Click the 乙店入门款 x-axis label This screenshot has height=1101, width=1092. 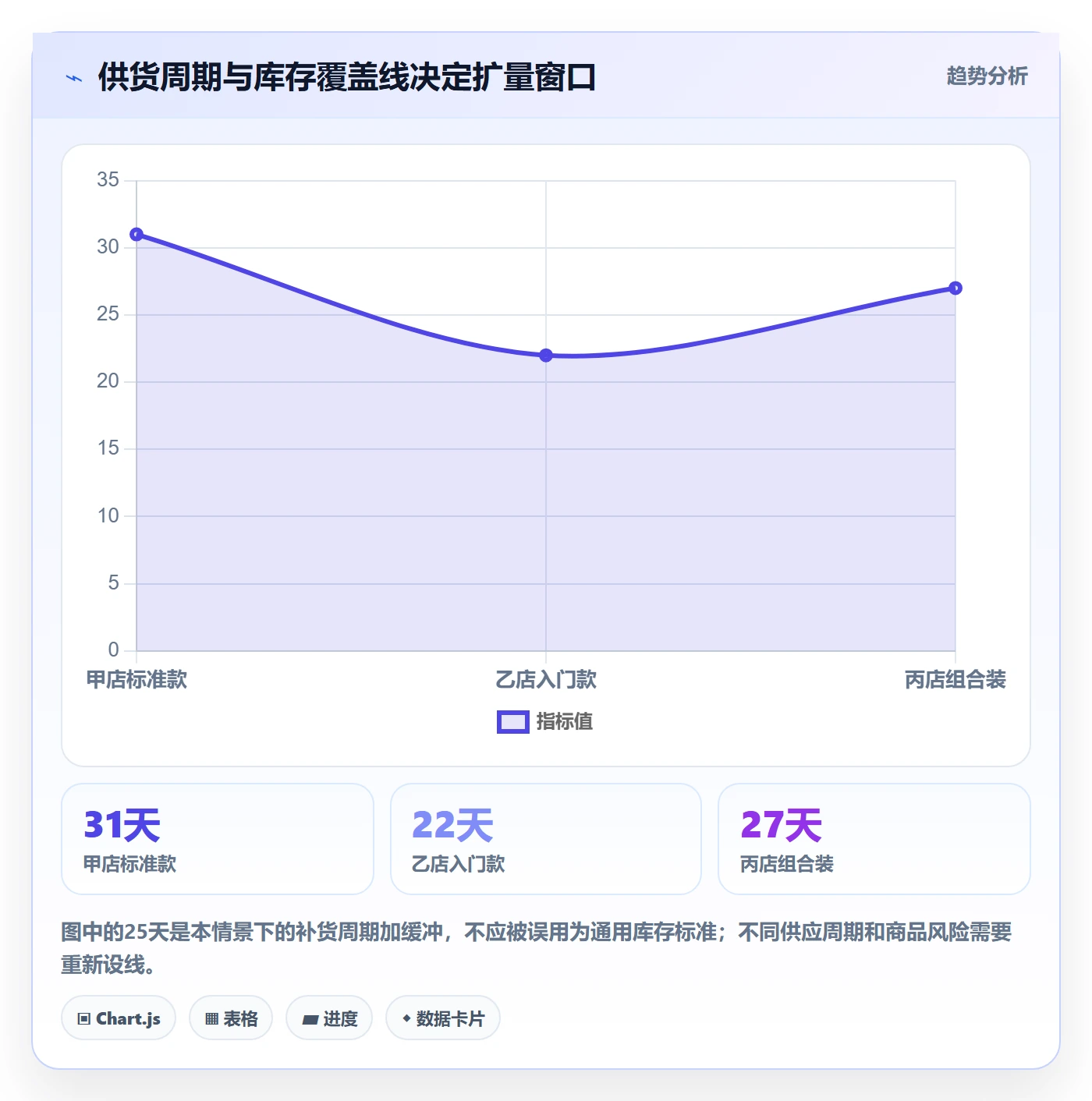(x=546, y=680)
